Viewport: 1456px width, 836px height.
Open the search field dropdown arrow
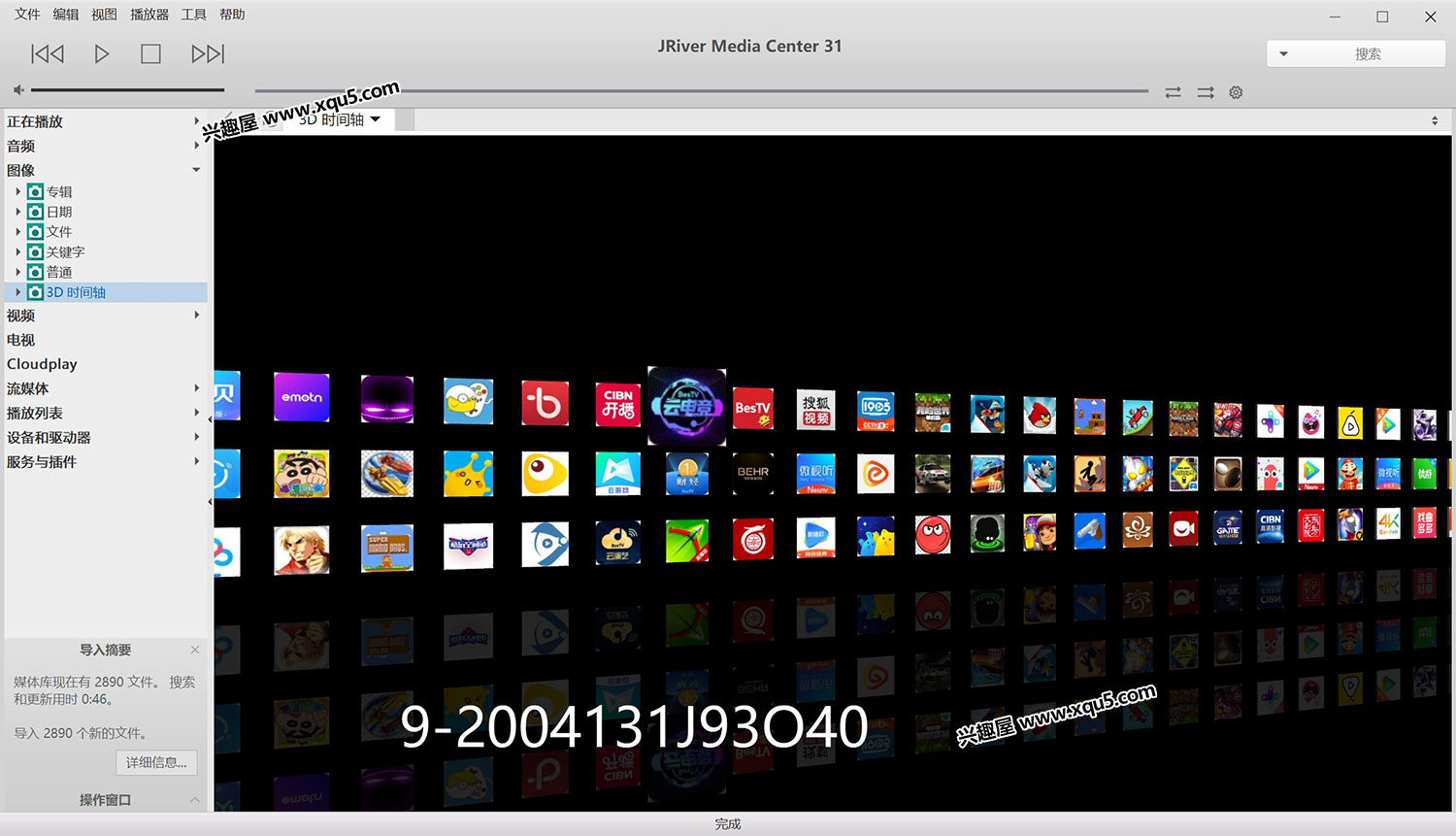pos(1283,54)
